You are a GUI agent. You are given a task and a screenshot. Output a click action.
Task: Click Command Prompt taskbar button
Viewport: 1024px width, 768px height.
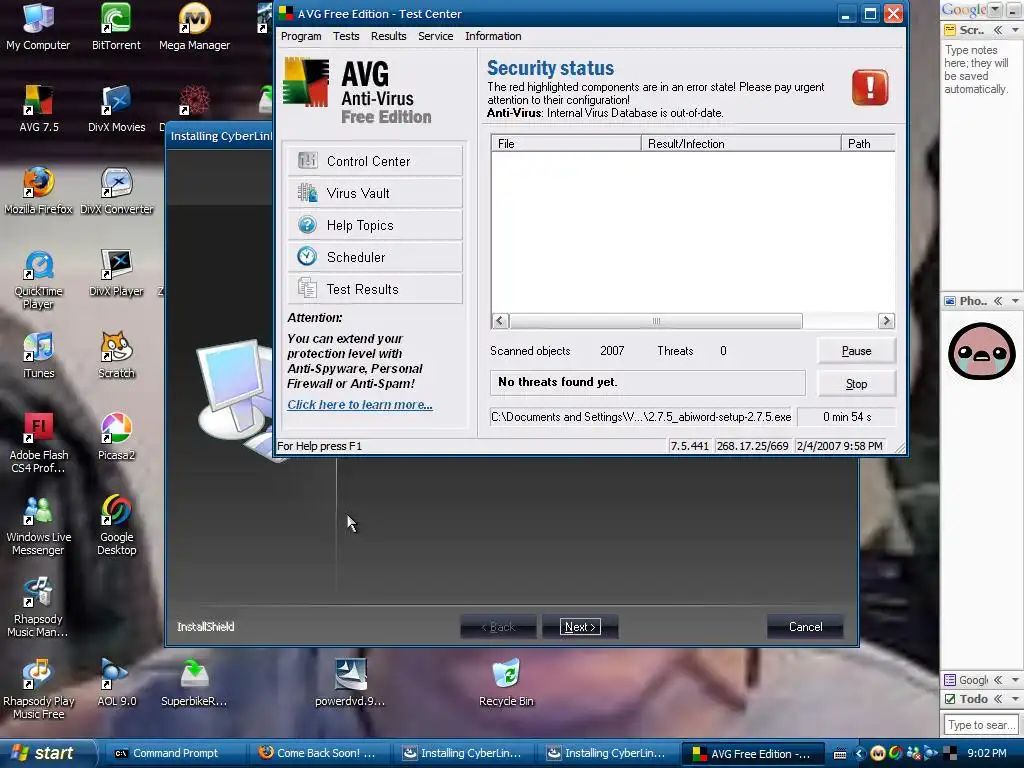pos(174,754)
